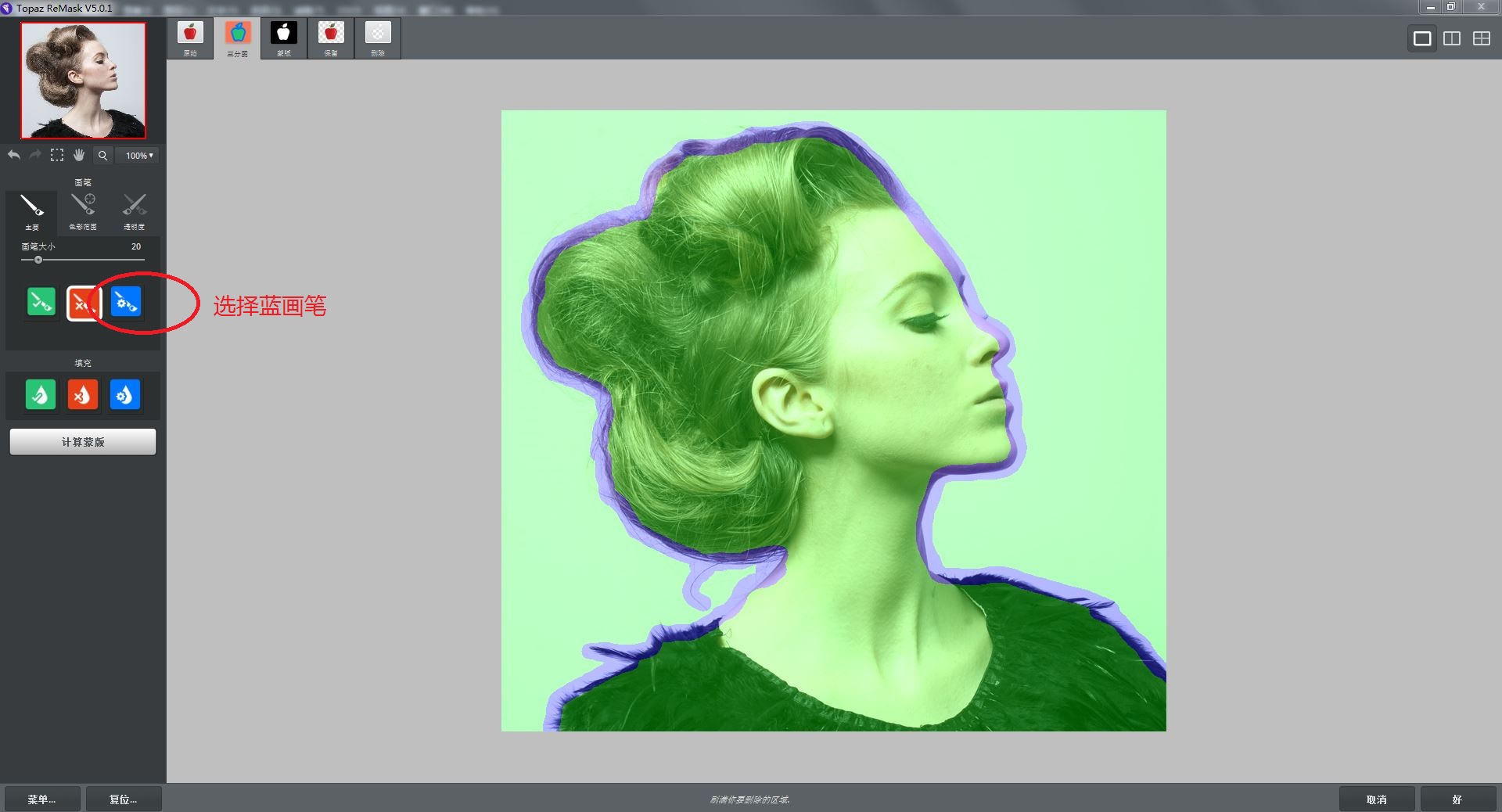The width and height of the screenshot is (1502, 812).
Task: Click the 计算蒙版 button
Action: click(x=83, y=442)
